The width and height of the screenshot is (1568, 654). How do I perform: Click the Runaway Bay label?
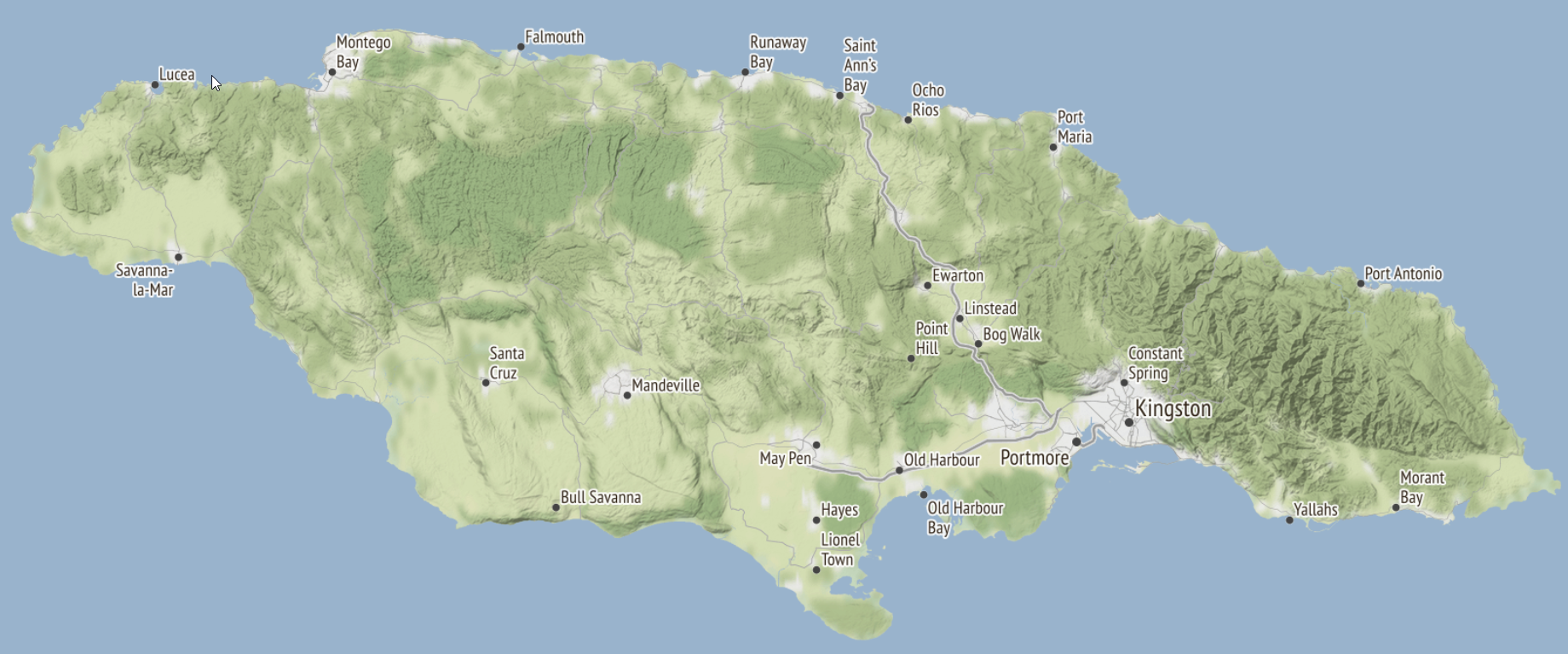pyautogui.click(x=777, y=52)
